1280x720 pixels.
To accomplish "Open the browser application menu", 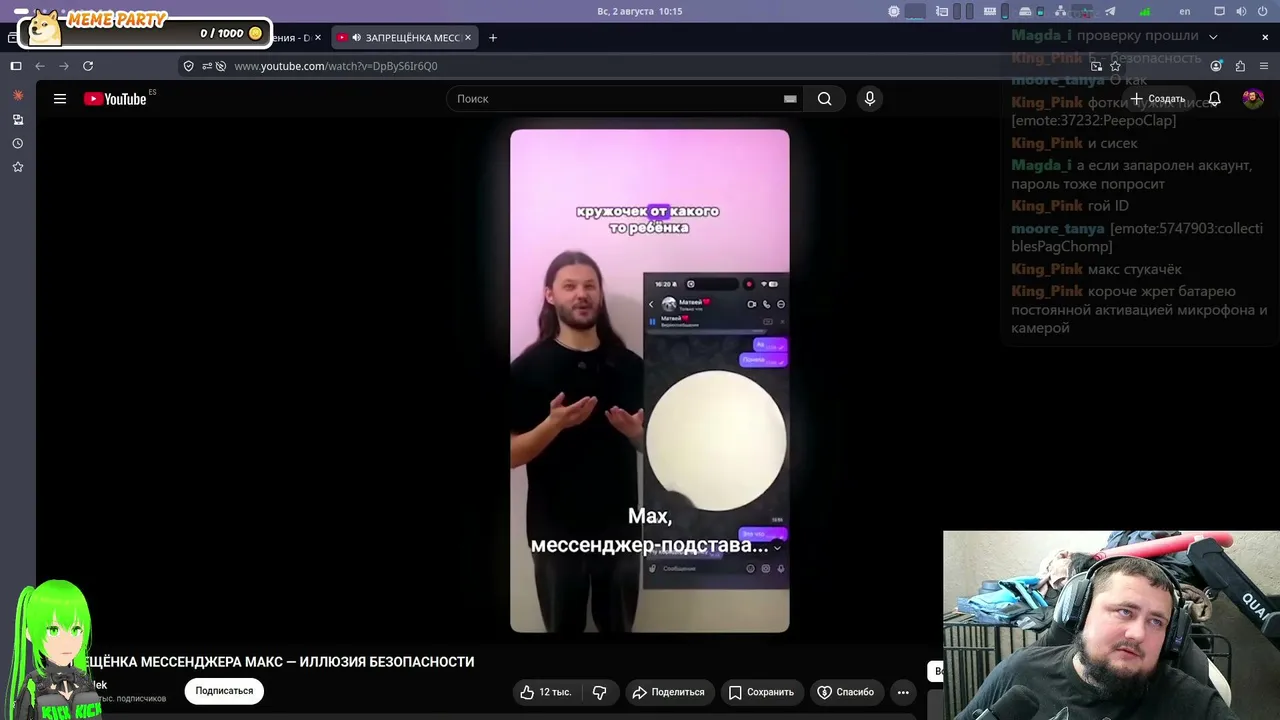I will click(x=1264, y=66).
